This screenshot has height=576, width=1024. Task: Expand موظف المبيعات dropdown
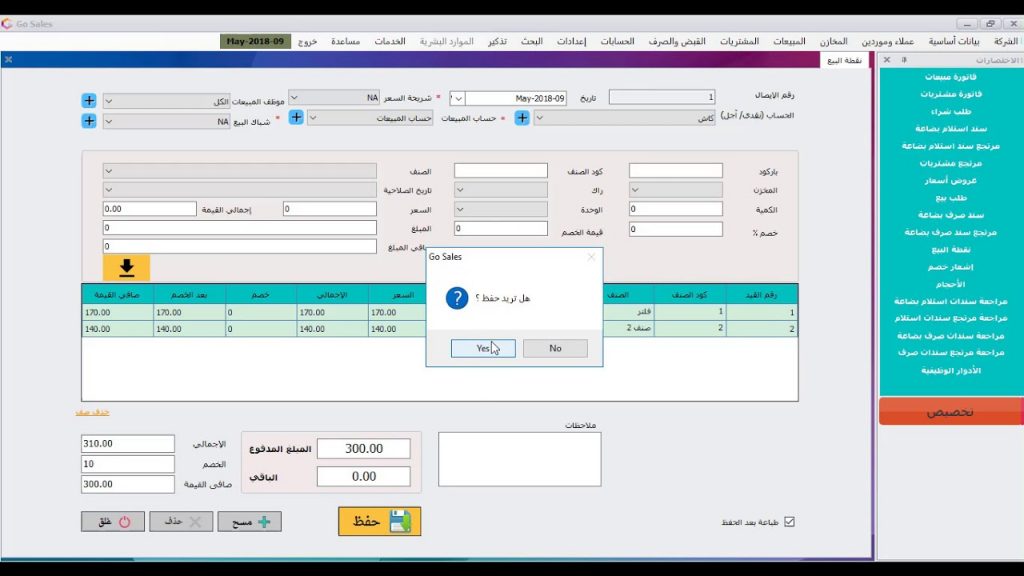click(x=109, y=101)
